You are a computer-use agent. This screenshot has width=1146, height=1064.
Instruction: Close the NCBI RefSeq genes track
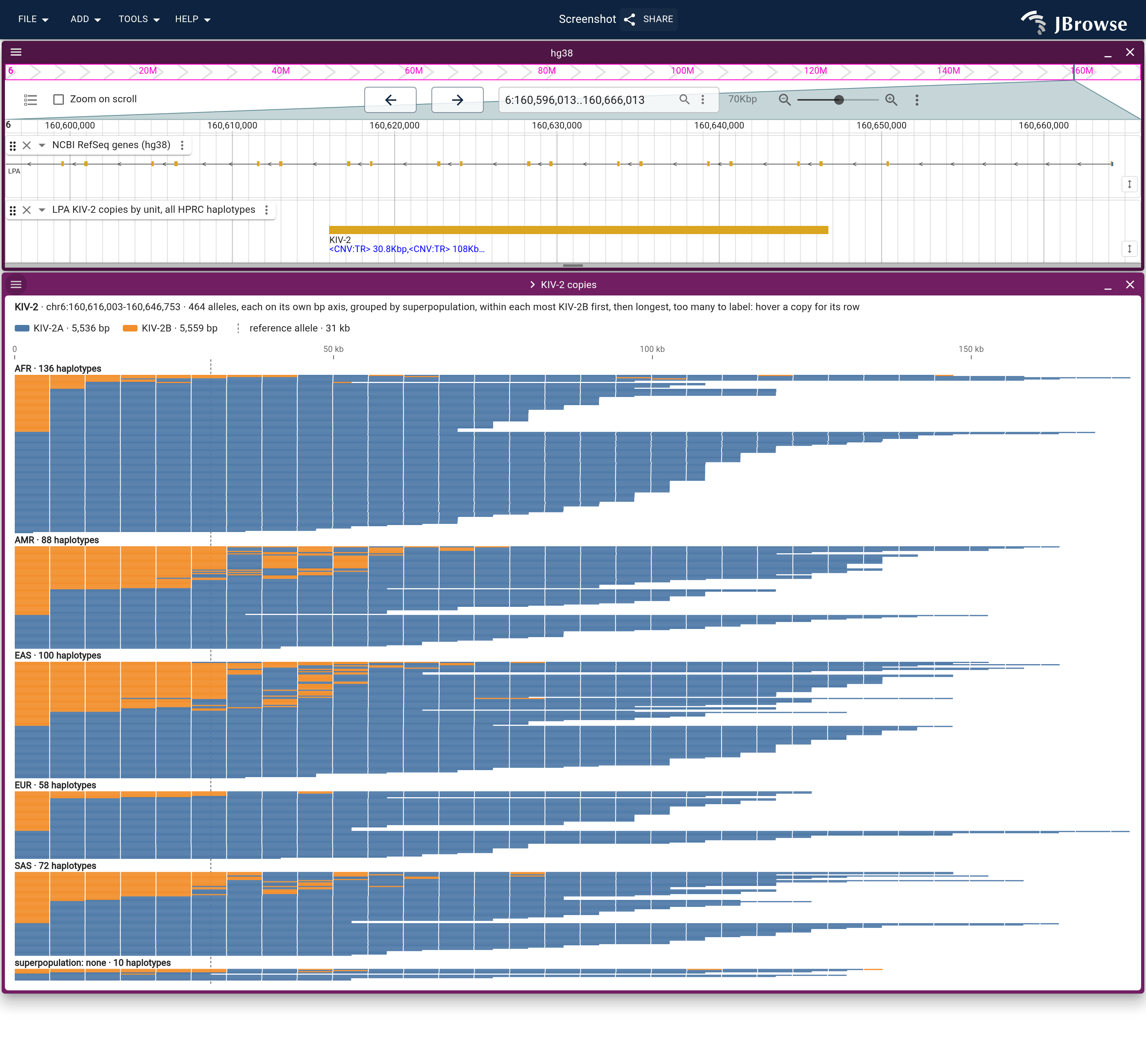[27, 145]
